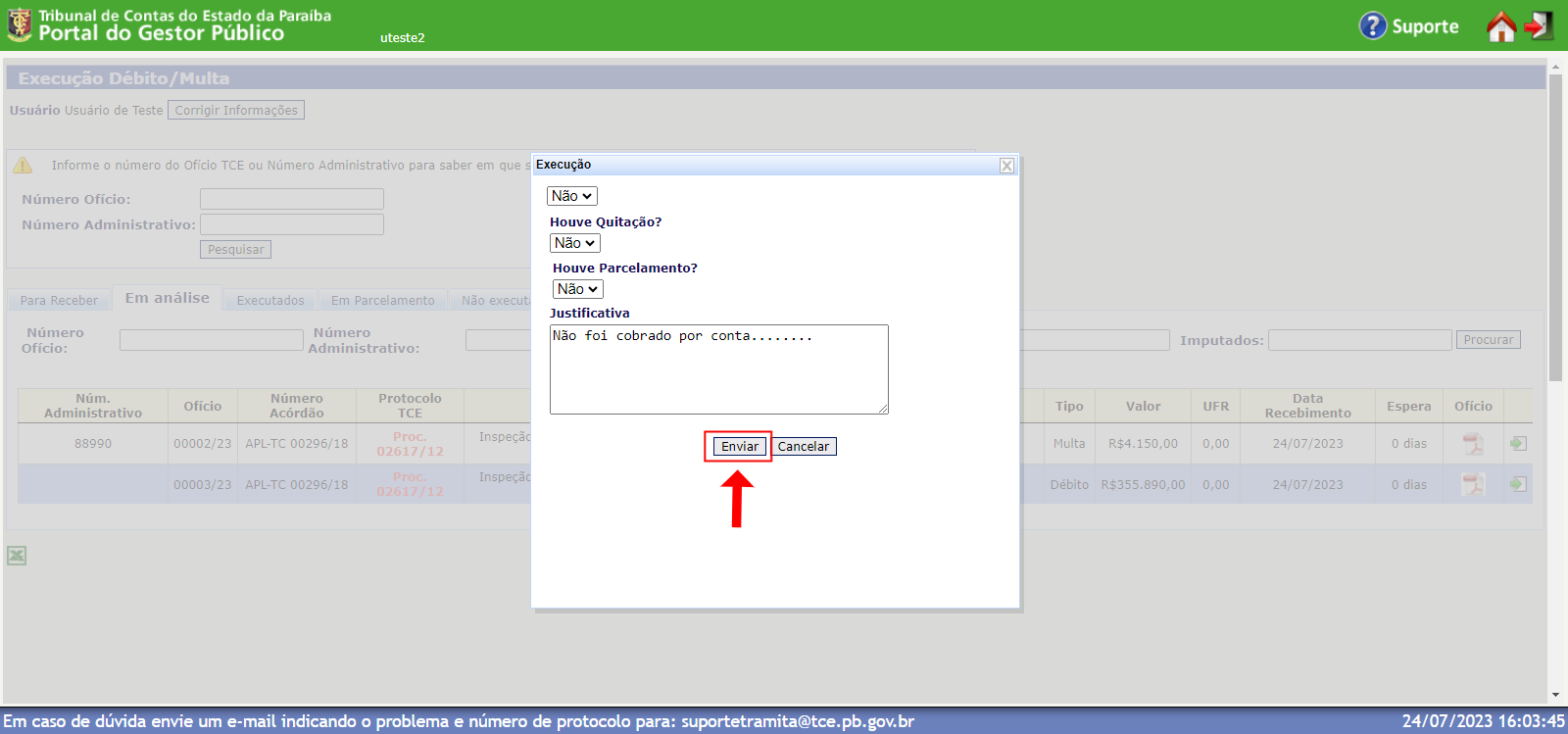Image resolution: width=1568 pixels, height=734 pixels.
Task: Select cell R$4.150,00
Action: pos(1143,444)
